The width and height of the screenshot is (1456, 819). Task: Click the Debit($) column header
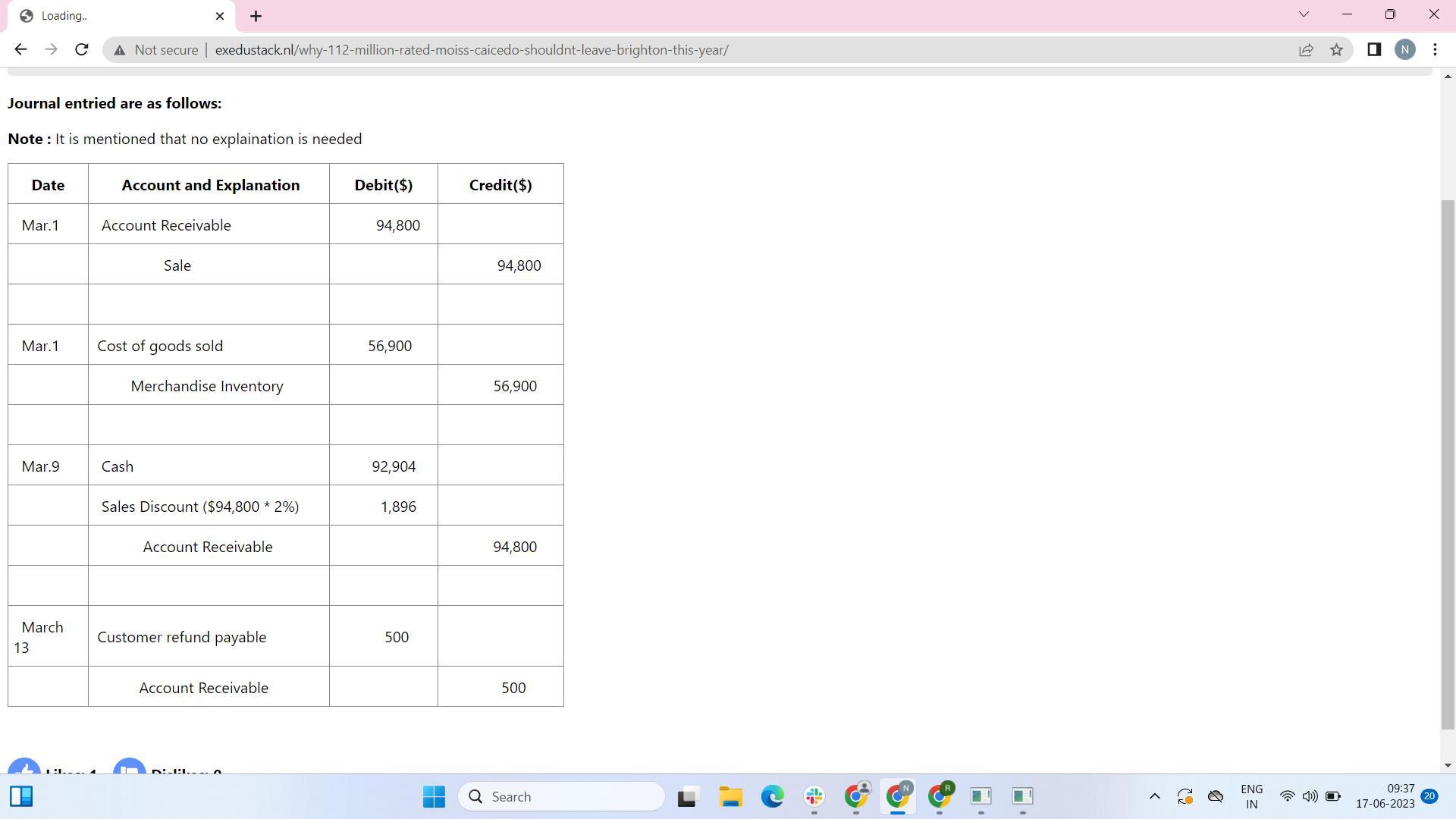point(384,185)
